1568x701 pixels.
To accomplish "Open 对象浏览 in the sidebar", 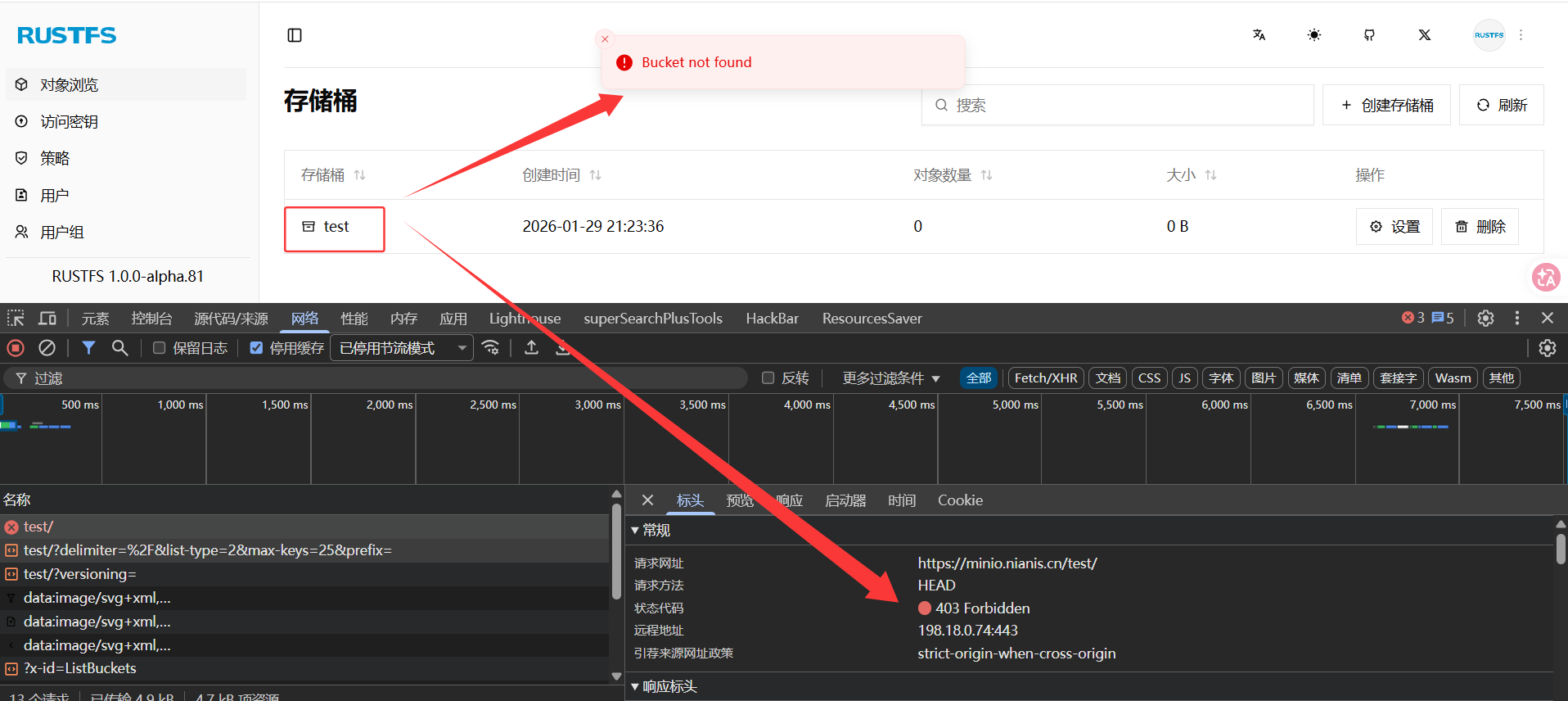I will [x=126, y=84].
